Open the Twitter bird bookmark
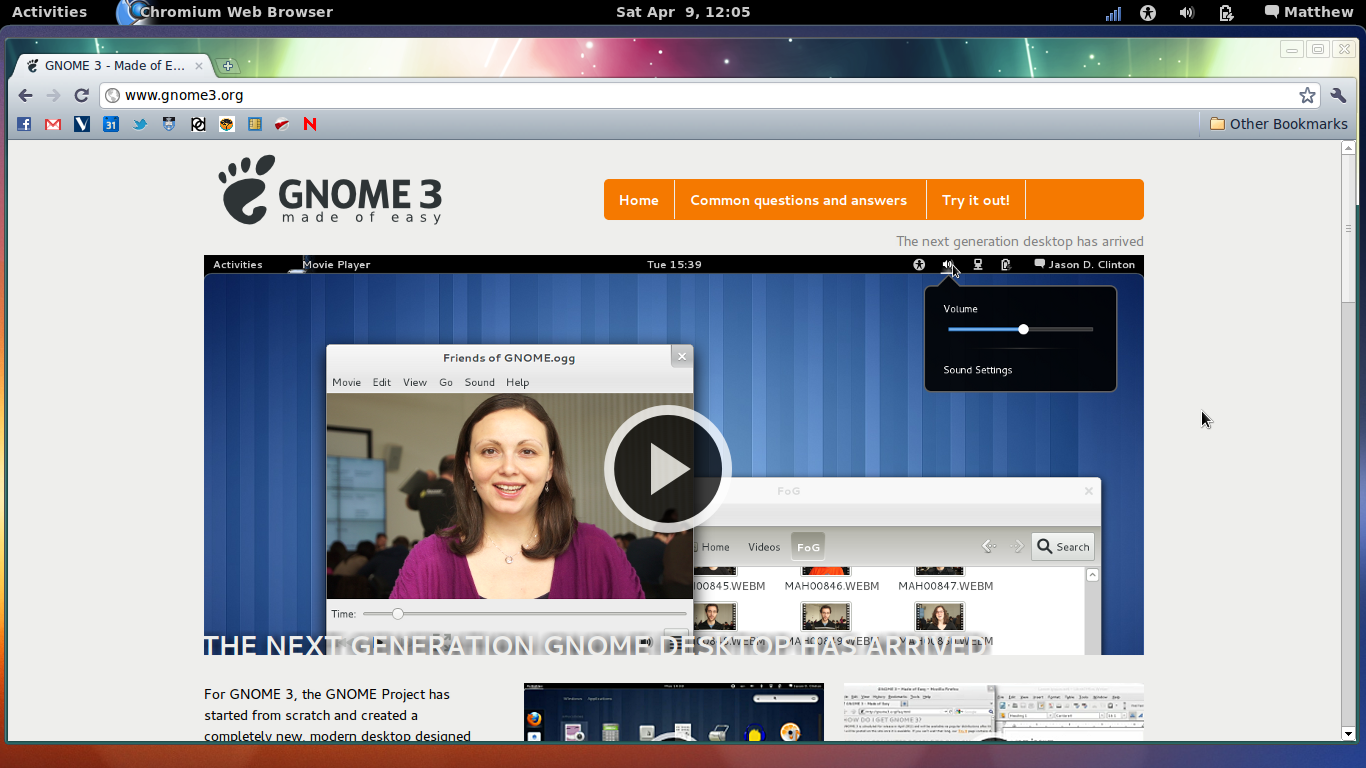This screenshot has width=1366, height=768. (140, 124)
